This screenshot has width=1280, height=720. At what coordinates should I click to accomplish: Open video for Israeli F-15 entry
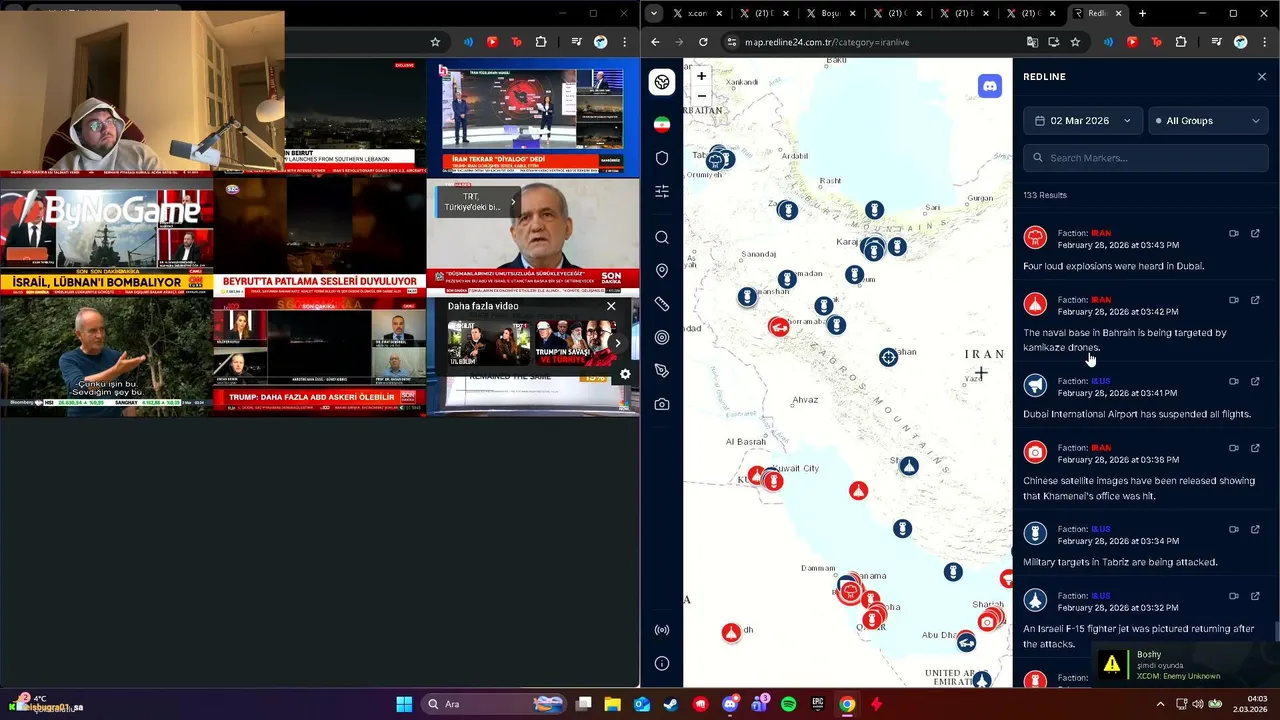coord(1233,596)
